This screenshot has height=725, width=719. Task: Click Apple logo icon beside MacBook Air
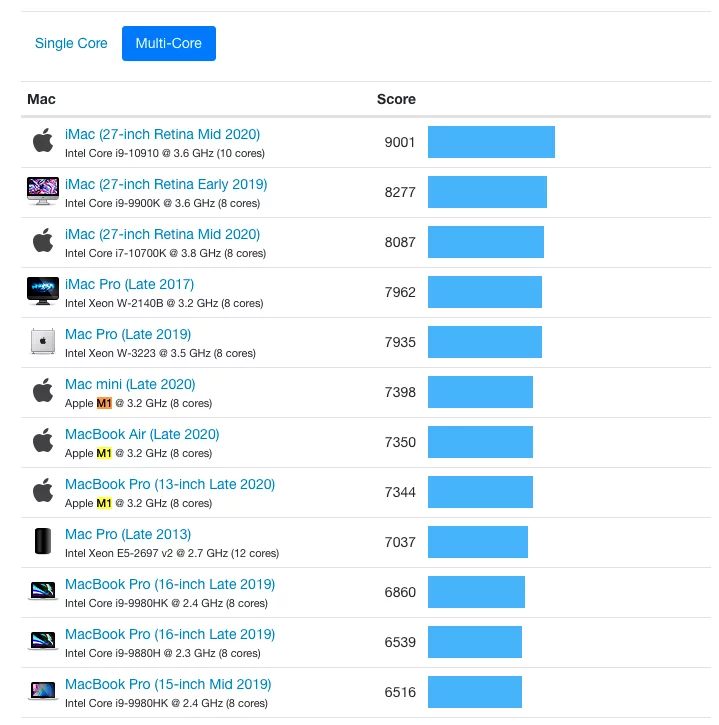tap(43, 440)
